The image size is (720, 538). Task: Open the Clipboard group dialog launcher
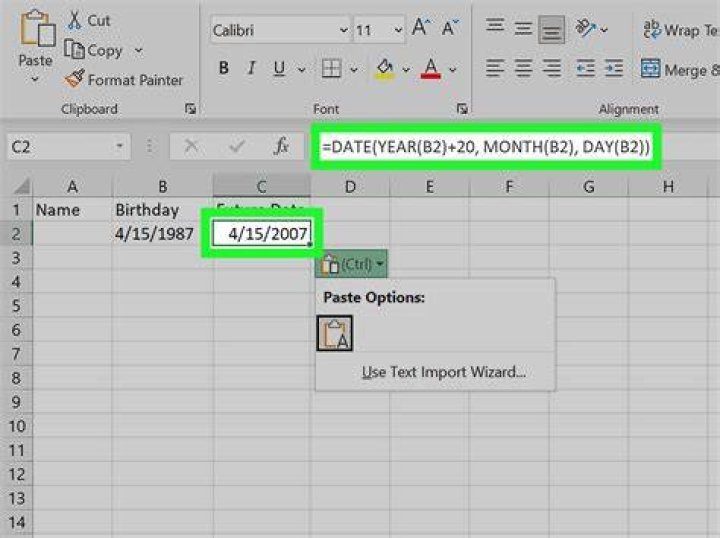click(190, 109)
